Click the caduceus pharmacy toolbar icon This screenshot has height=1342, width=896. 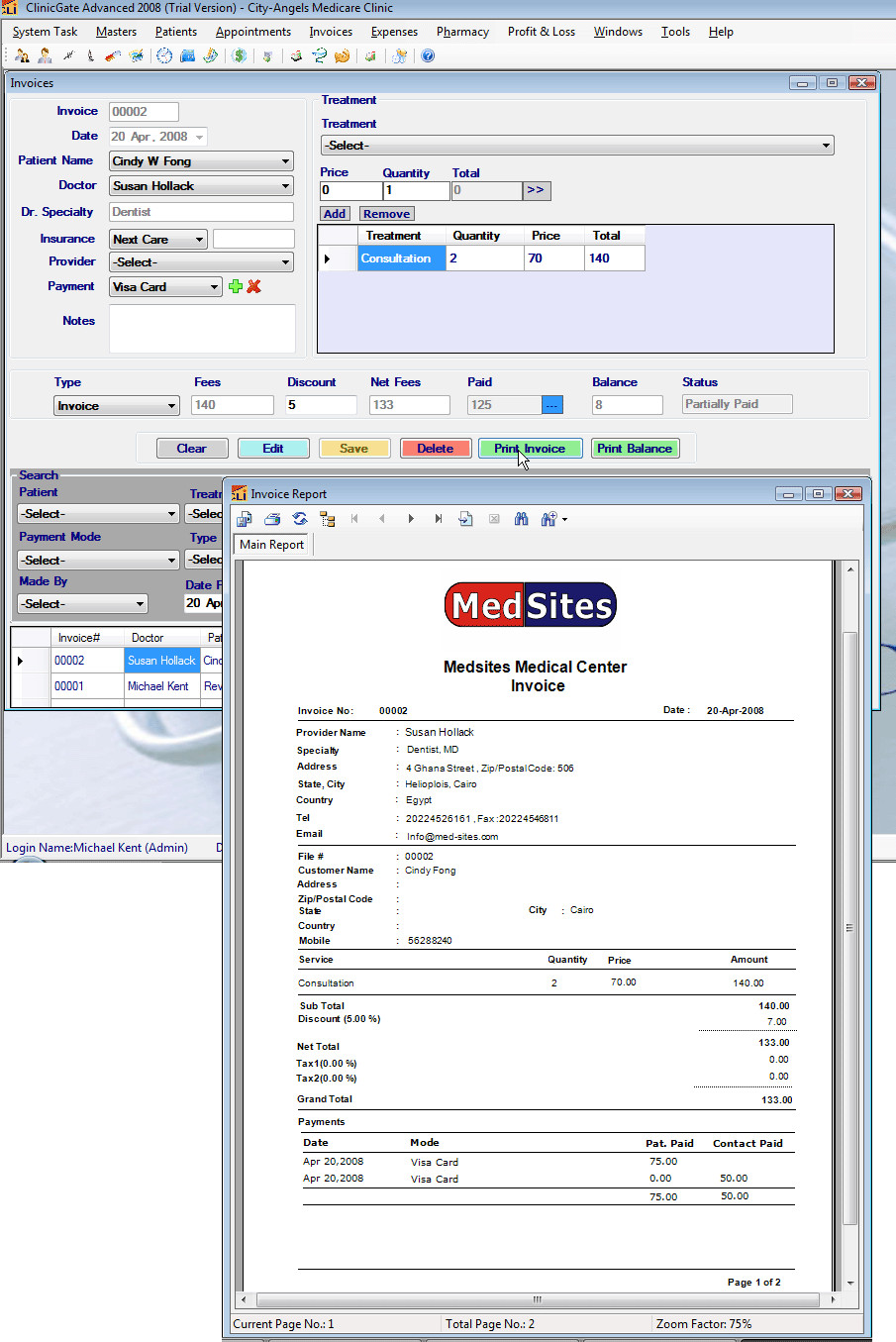click(319, 55)
